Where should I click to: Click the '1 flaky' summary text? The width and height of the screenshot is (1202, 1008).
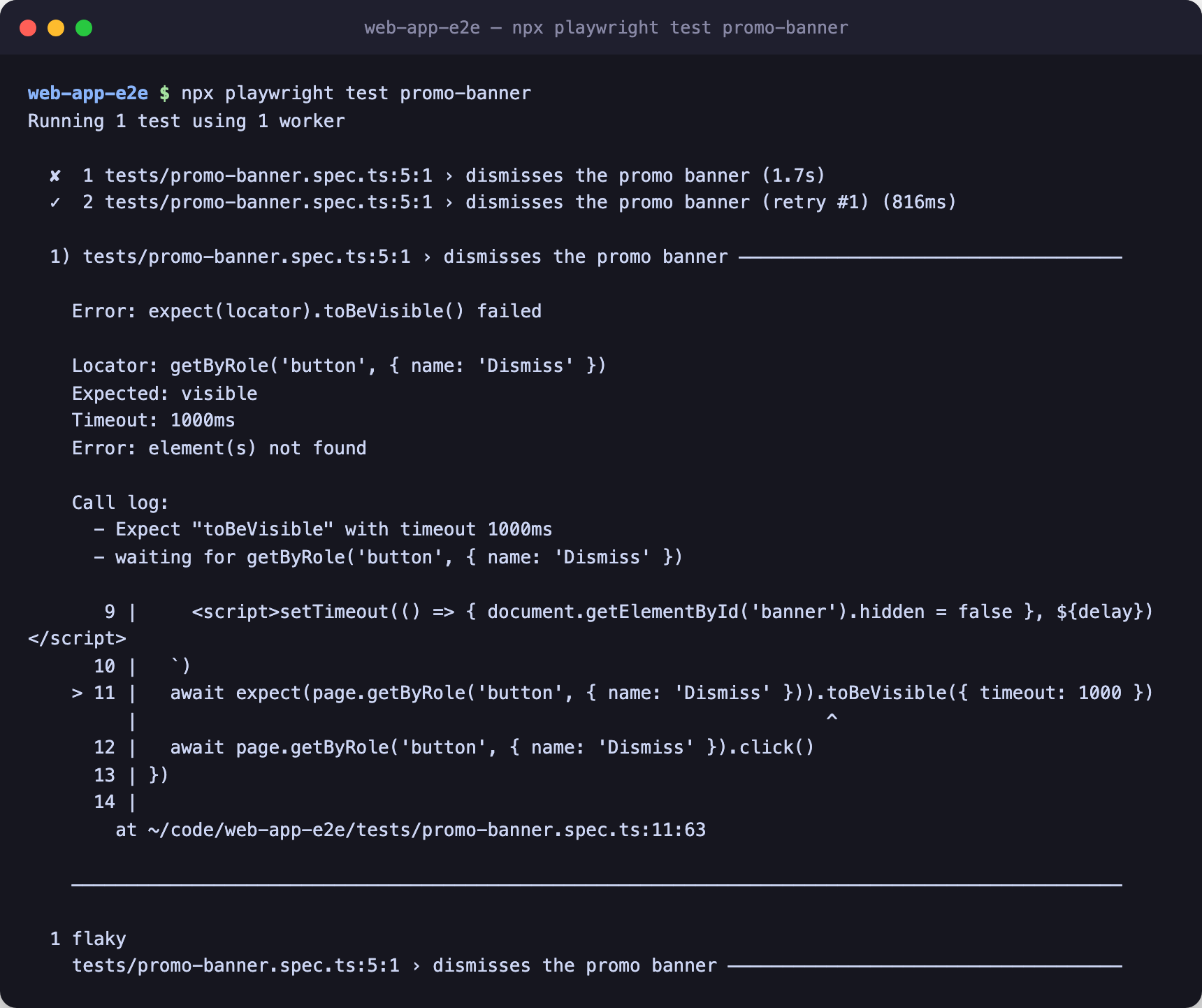88,939
